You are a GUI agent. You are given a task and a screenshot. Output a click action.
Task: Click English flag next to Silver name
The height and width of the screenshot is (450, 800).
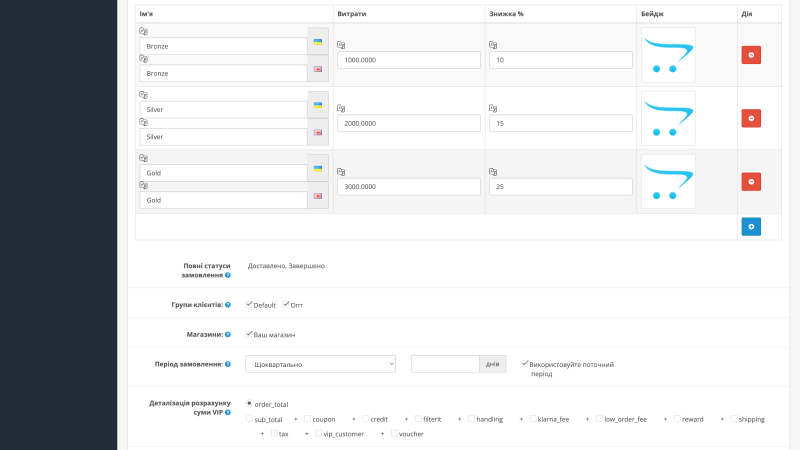318,133
